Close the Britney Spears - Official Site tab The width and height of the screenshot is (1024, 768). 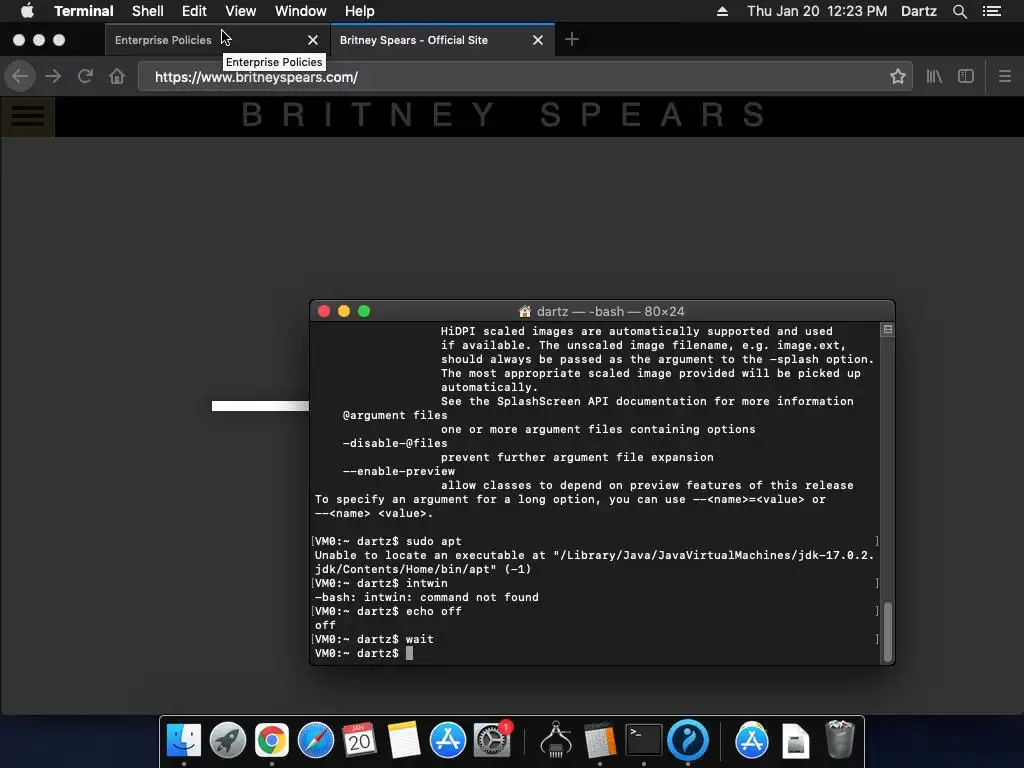click(x=537, y=40)
